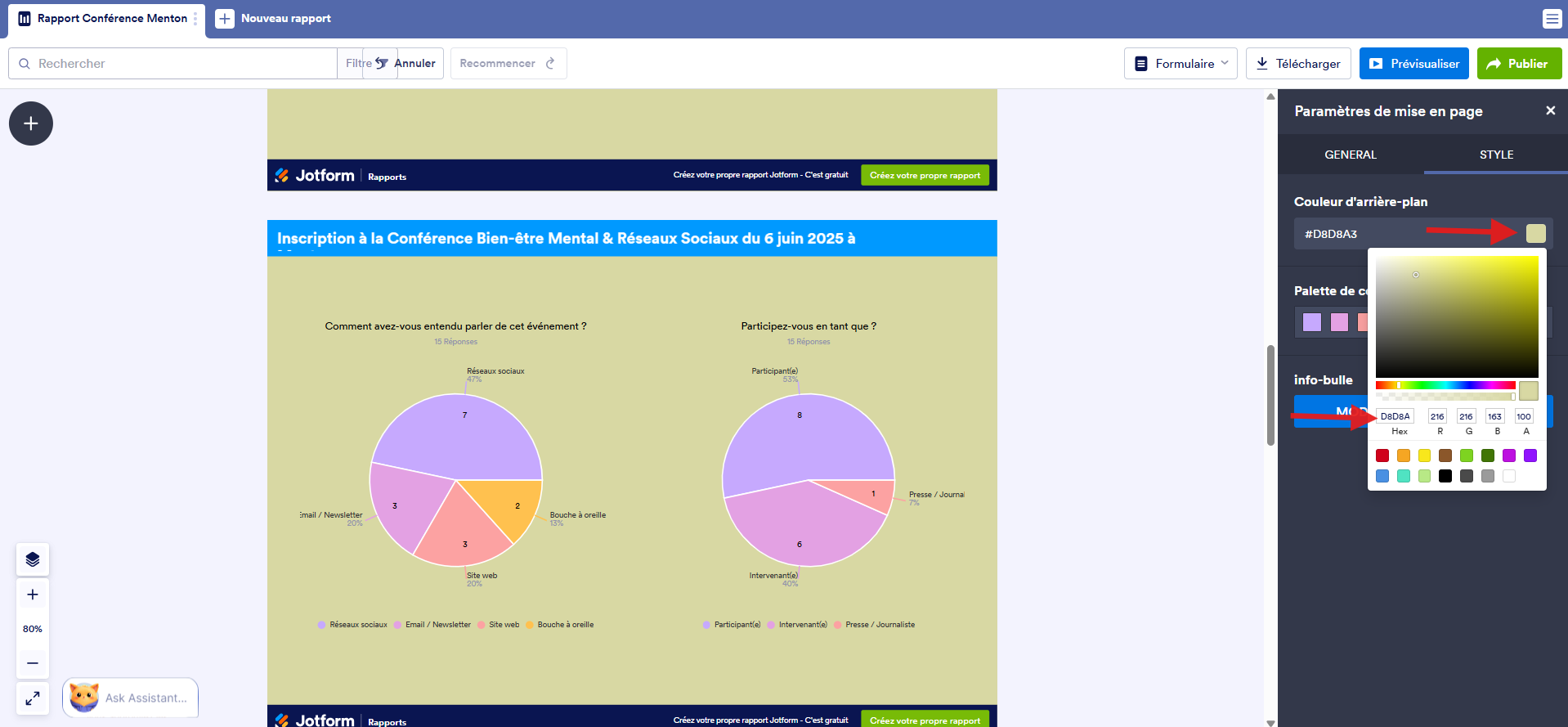Click the Jotform logo in the upper report footer
The image size is (1568, 727).
(315, 175)
